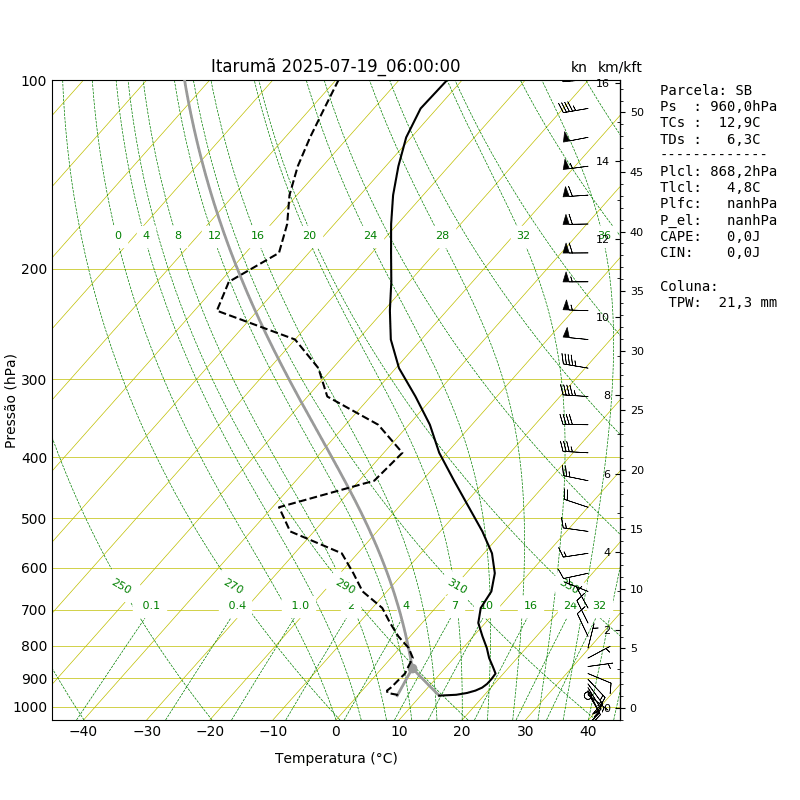Click the CAPE: 0,0J readout
This screenshot has height=800, width=800.
[x=710, y=236]
